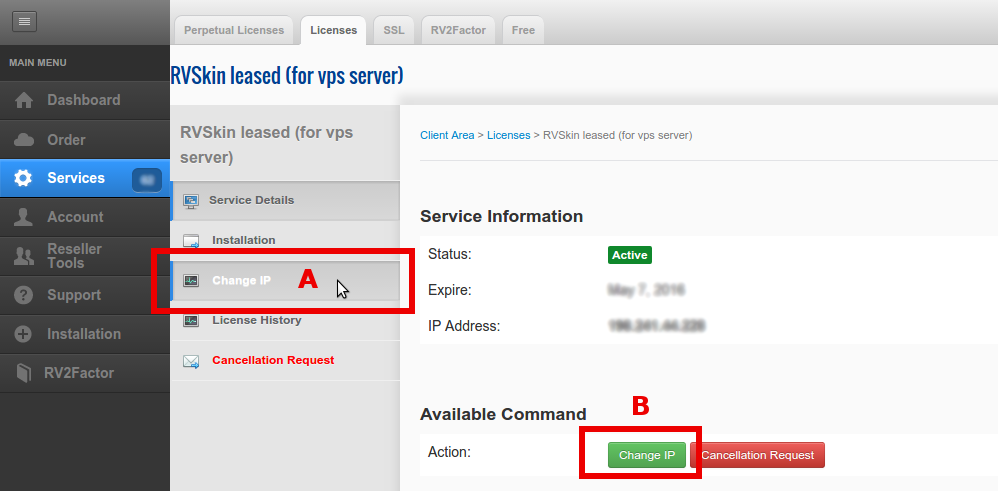Toggle the hamburger menu button
Screen dimensions: 998x491
pyautogui.click(x=24, y=22)
